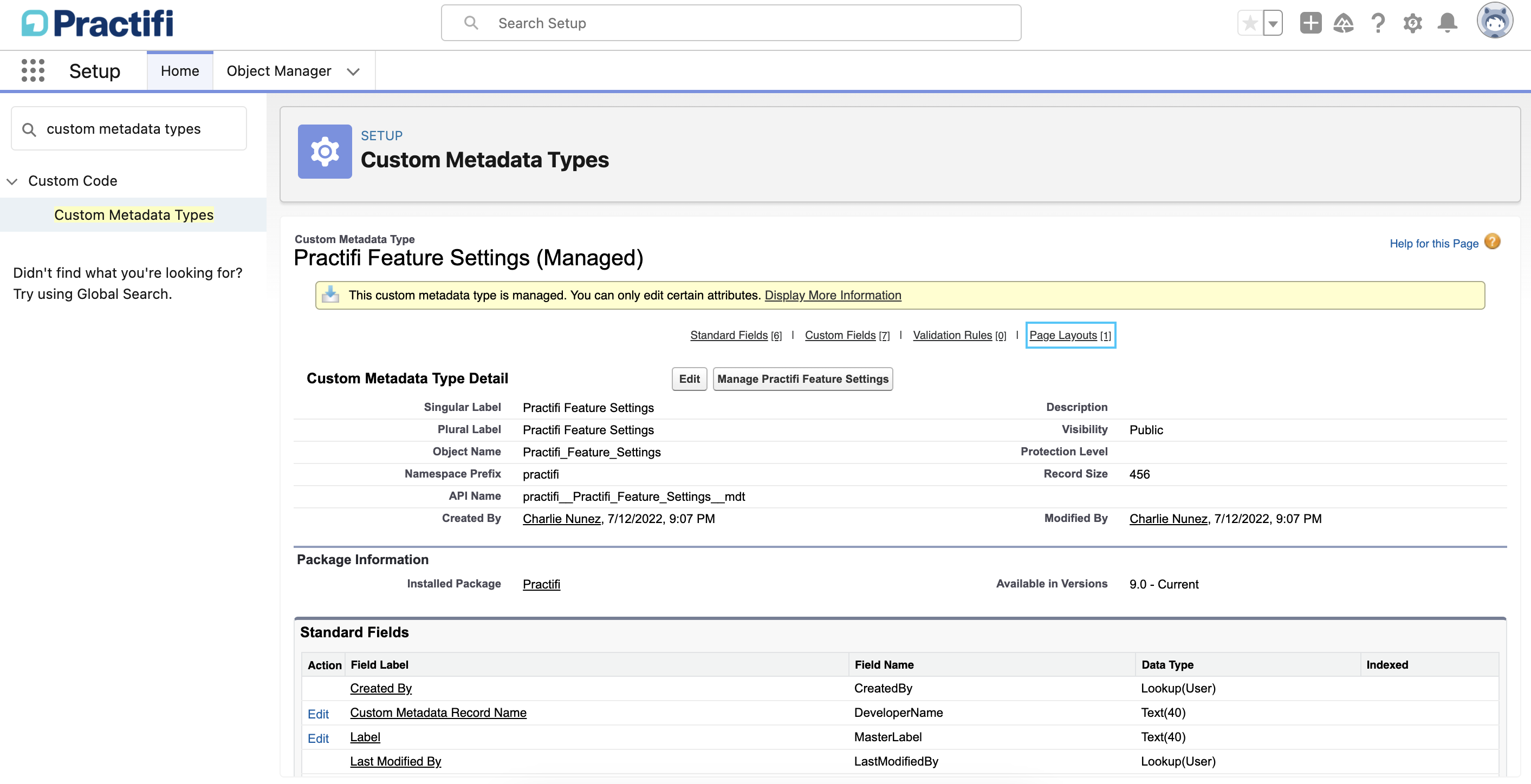Click Display More Information link
Image resolution: width=1531 pixels, height=784 pixels.
[833, 295]
